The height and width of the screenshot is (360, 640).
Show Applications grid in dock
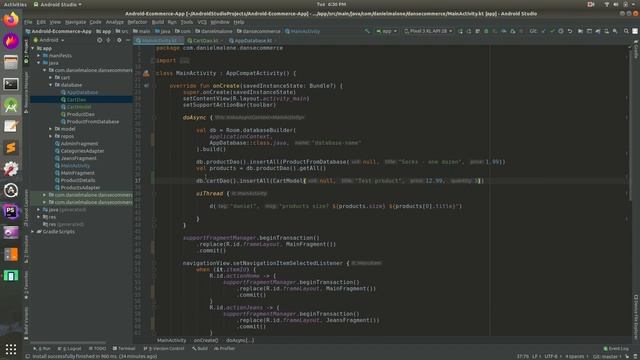coord(11,349)
